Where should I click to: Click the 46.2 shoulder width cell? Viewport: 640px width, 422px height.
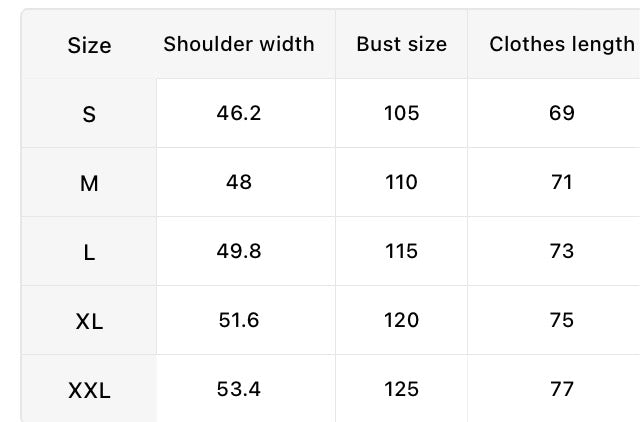tap(239, 113)
